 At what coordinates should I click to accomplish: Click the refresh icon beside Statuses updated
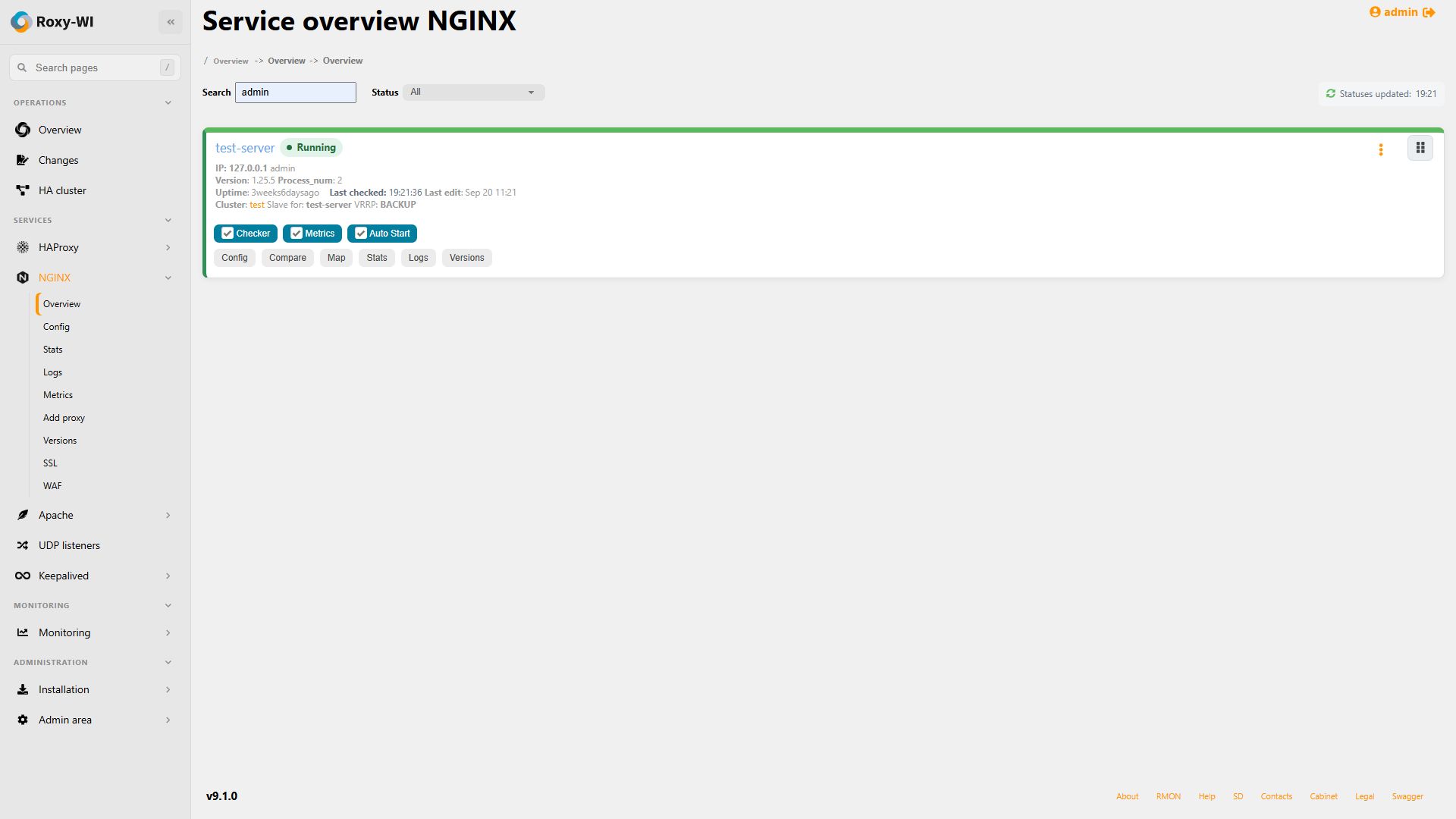tap(1330, 93)
